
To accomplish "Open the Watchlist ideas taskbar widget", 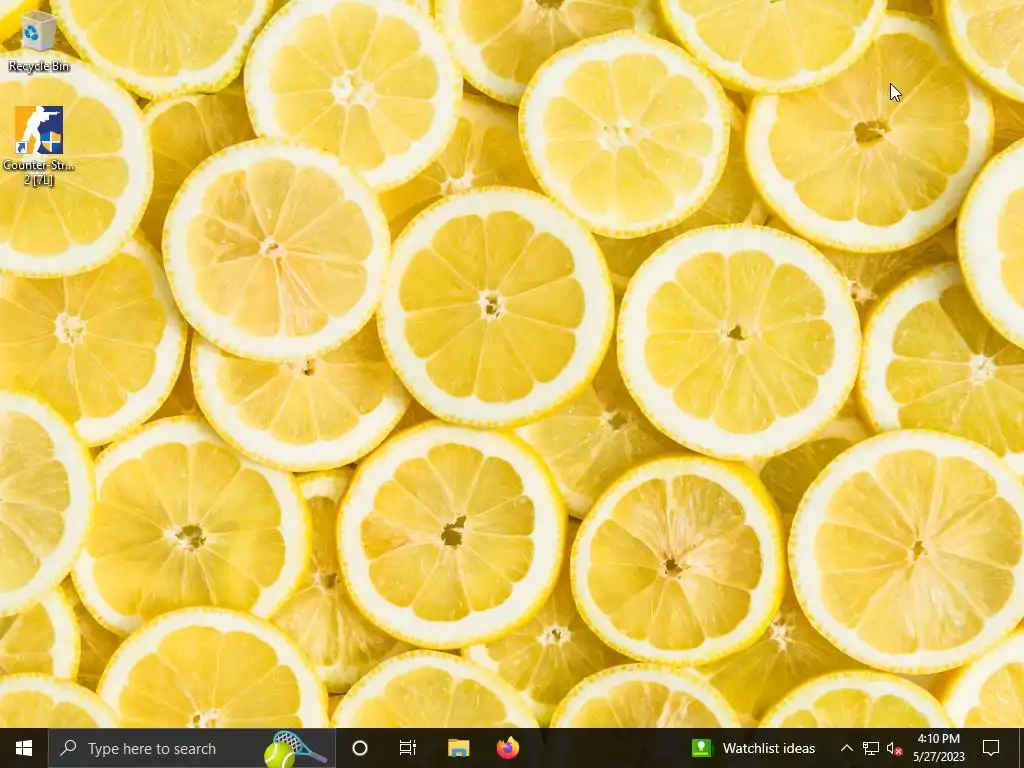I will point(754,748).
